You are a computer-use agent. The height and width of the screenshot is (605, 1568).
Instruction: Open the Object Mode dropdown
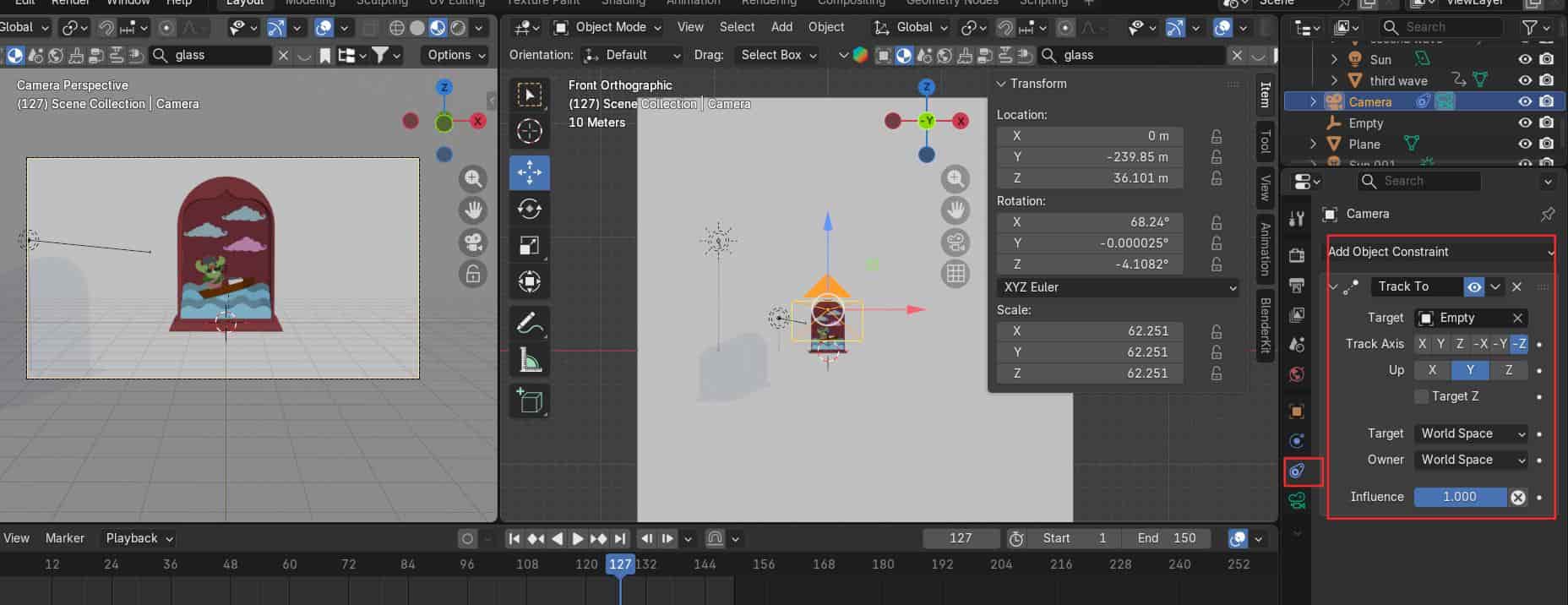[x=607, y=27]
